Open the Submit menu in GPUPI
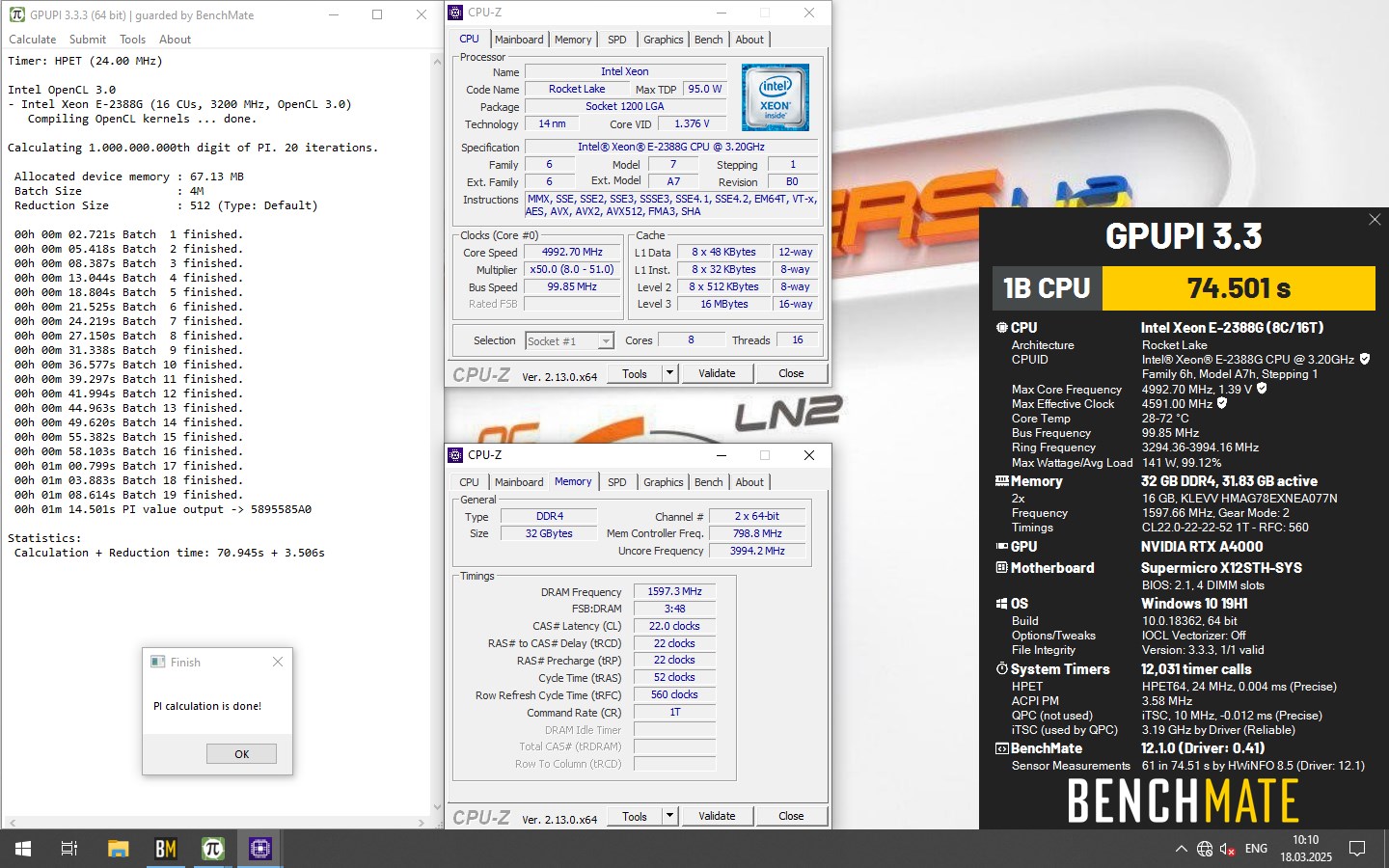Screen dimensions: 1389x868 [88, 40]
